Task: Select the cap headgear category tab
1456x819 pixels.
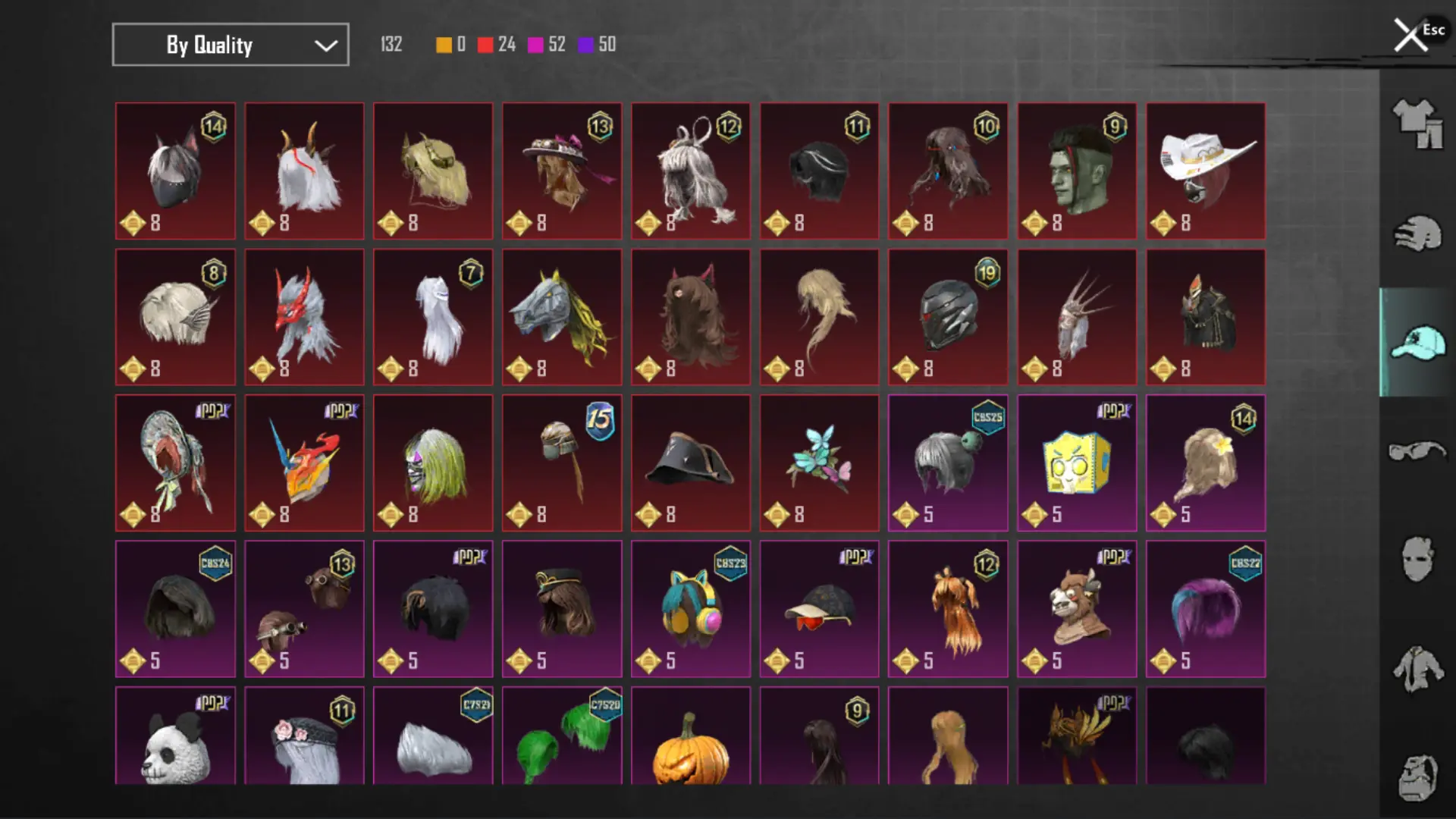Action: coord(1417,342)
